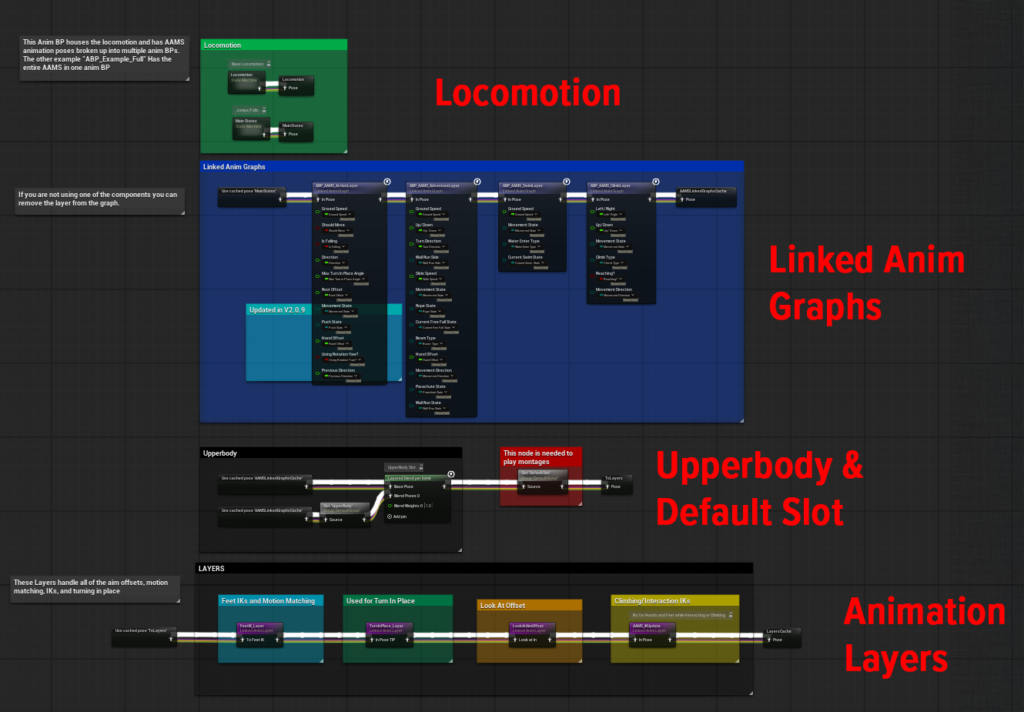This screenshot has width=1024, height=712.
Task: Toggle the Should Move pin on ActionLayer
Action: click(x=318, y=226)
